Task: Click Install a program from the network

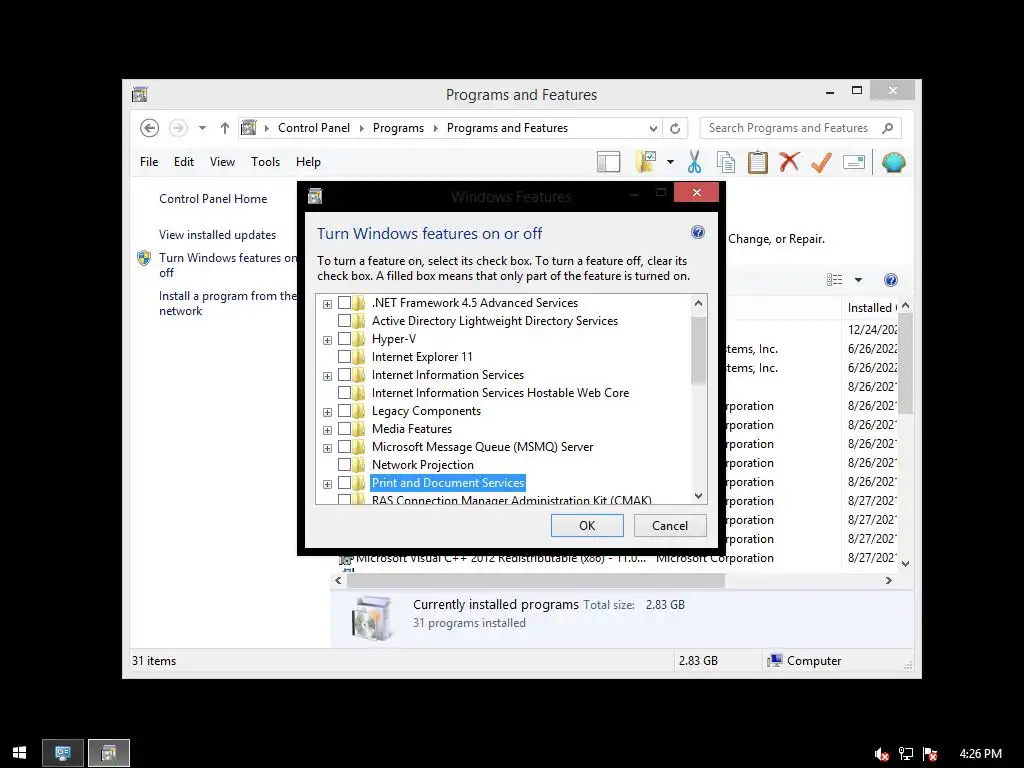Action: pos(227,303)
